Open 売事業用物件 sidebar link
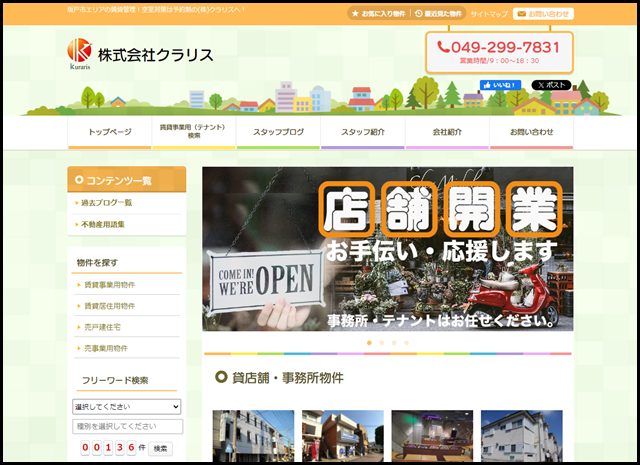The width and height of the screenshot is (640, 465). (106, 348)
